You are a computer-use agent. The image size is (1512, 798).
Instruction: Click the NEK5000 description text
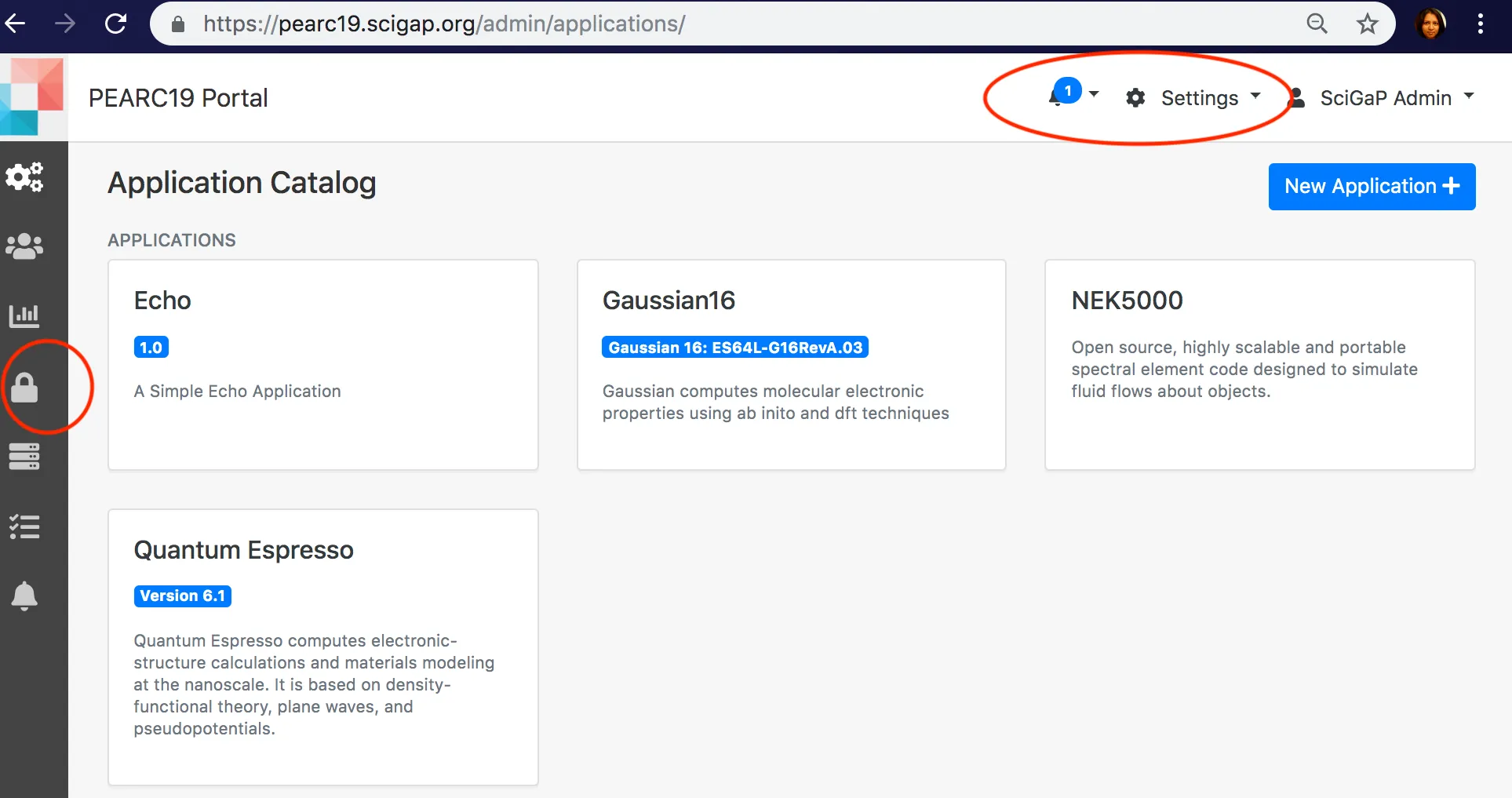tap(1244, 369)
